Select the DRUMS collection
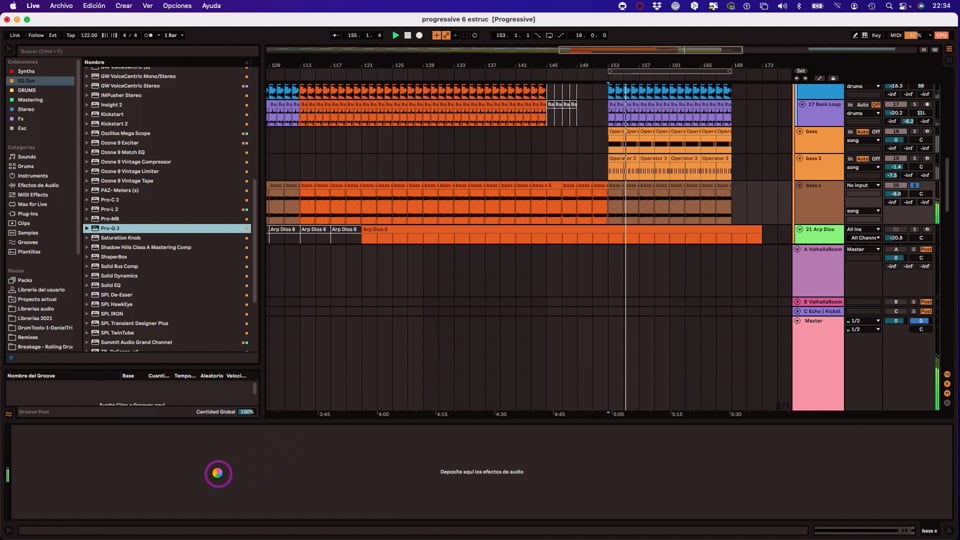The height and width of the screenshot is (540, 960). (27, 90)
